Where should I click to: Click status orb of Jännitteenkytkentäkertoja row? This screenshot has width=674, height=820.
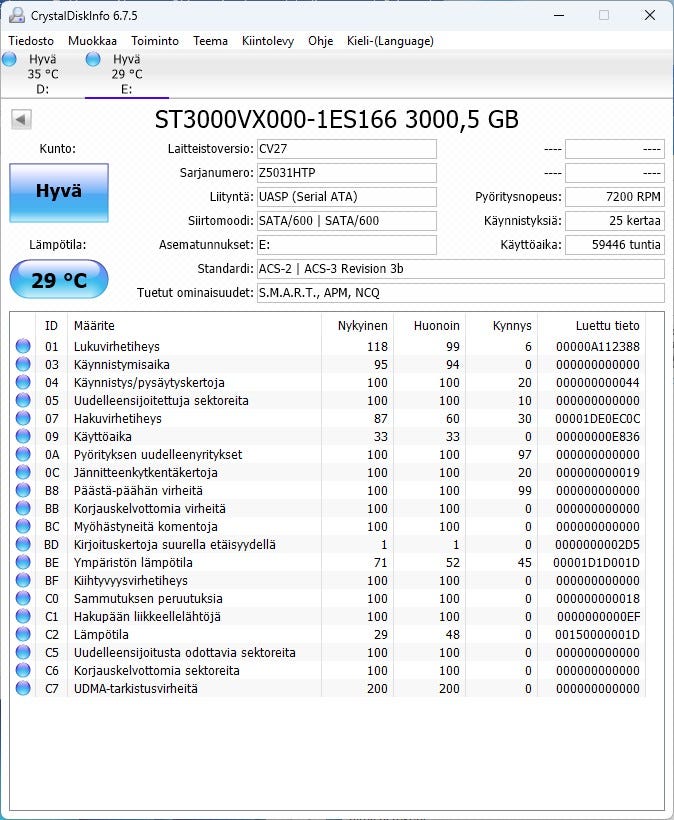coord(23,472)
